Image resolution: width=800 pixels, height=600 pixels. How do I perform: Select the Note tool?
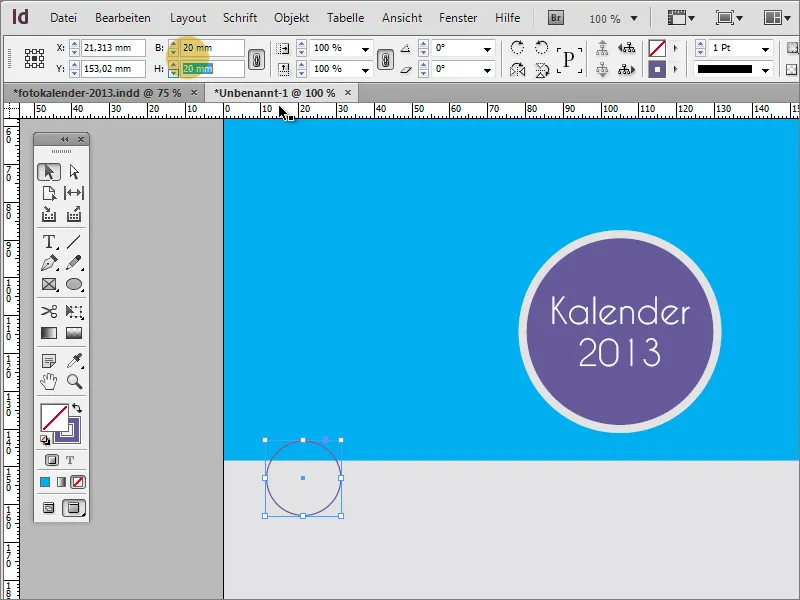point(49,361)
